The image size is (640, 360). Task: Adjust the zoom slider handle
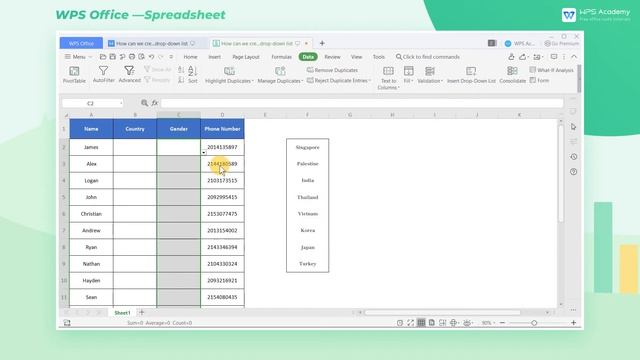point(534,323)
